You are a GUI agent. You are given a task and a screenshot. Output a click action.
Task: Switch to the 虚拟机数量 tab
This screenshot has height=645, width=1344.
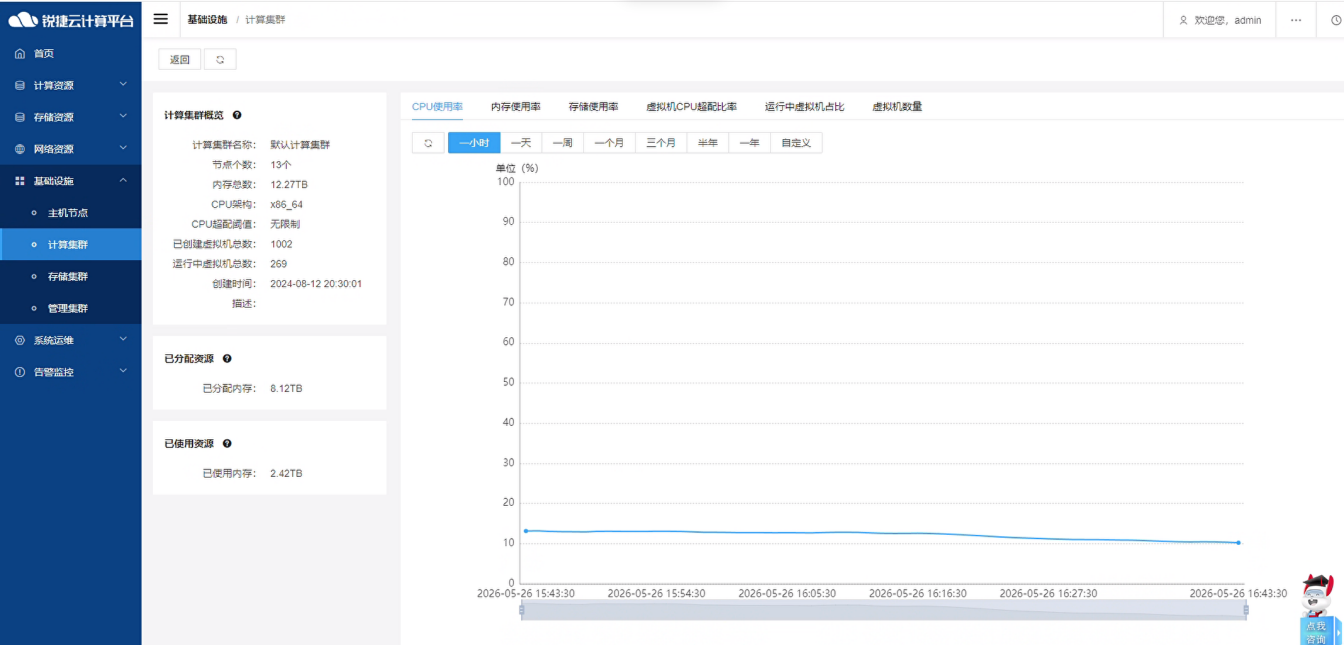[897, 106]
